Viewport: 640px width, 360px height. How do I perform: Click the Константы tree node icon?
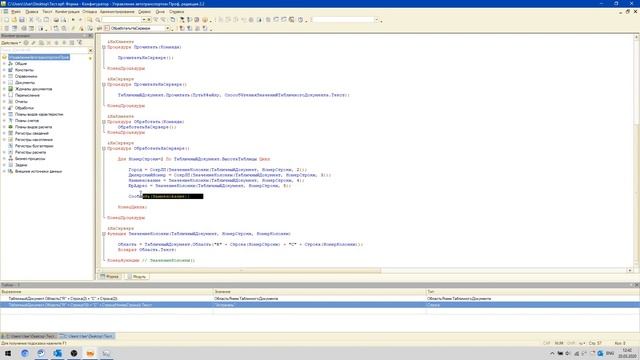(11, 70)
